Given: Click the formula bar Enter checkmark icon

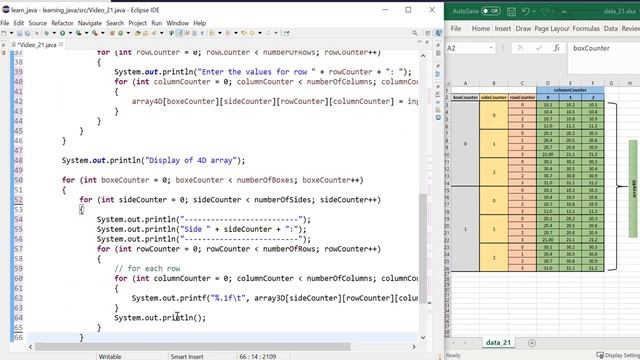Looking at the screenshot, I should [538, 48].
